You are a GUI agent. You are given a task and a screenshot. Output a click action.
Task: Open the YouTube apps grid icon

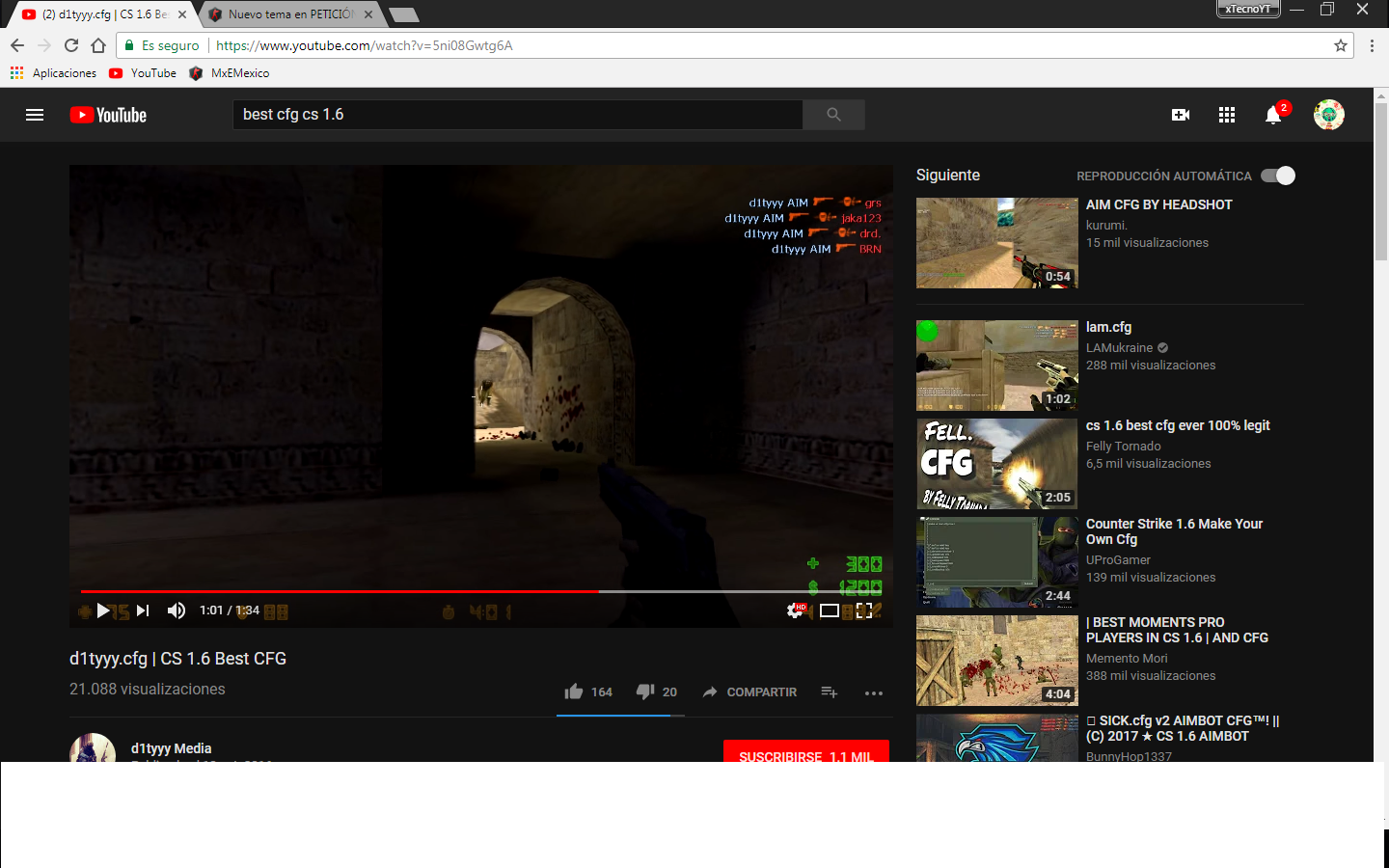[1227, 115]
